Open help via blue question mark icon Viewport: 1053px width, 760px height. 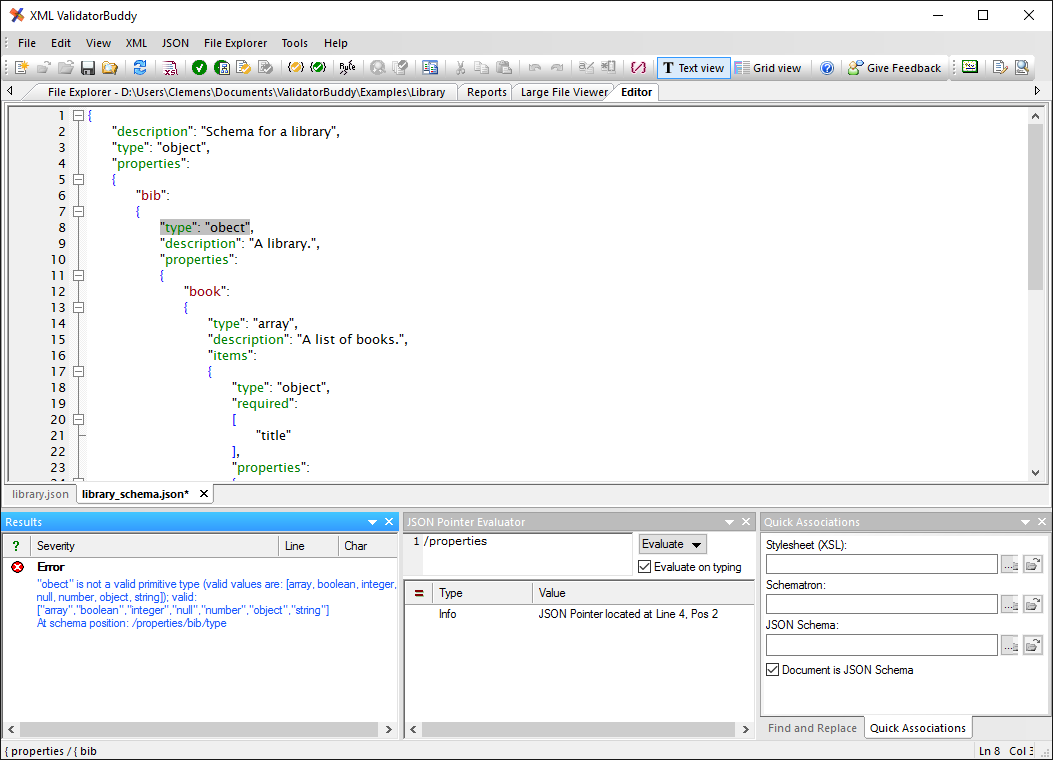coord(827,68)
